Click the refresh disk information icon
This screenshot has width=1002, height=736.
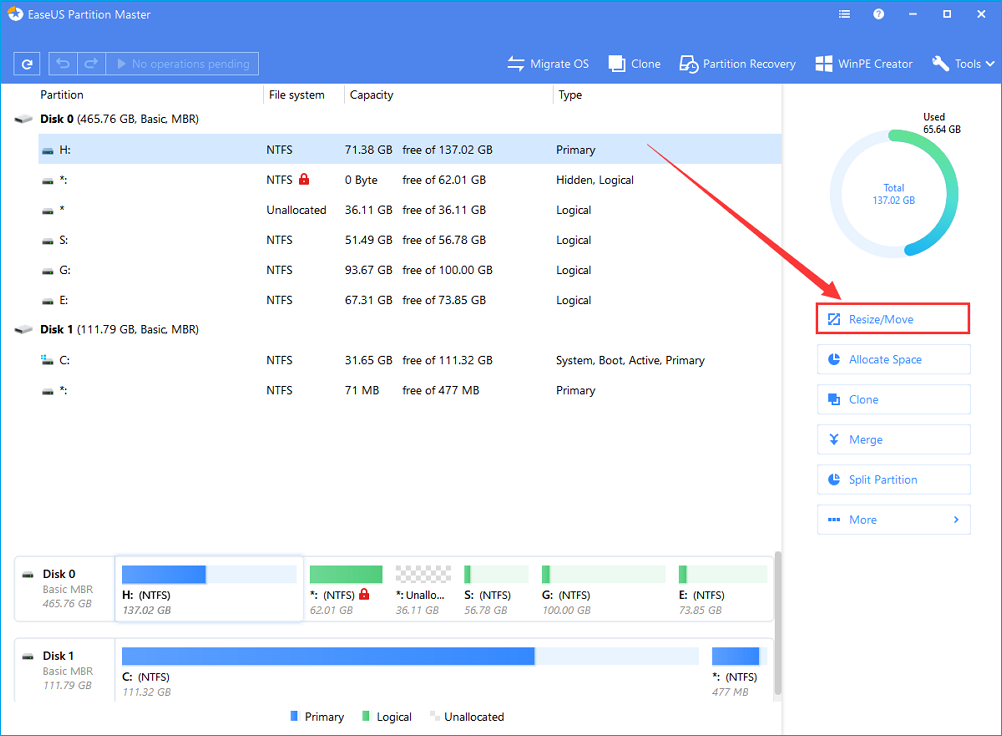(27, 64)
